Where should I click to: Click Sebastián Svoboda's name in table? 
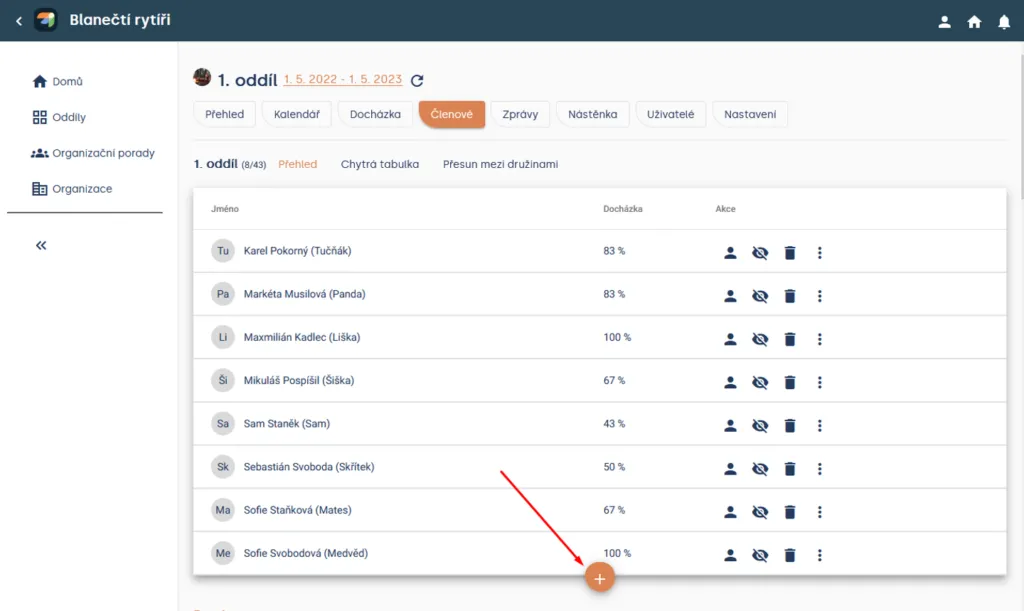point(309,467)
